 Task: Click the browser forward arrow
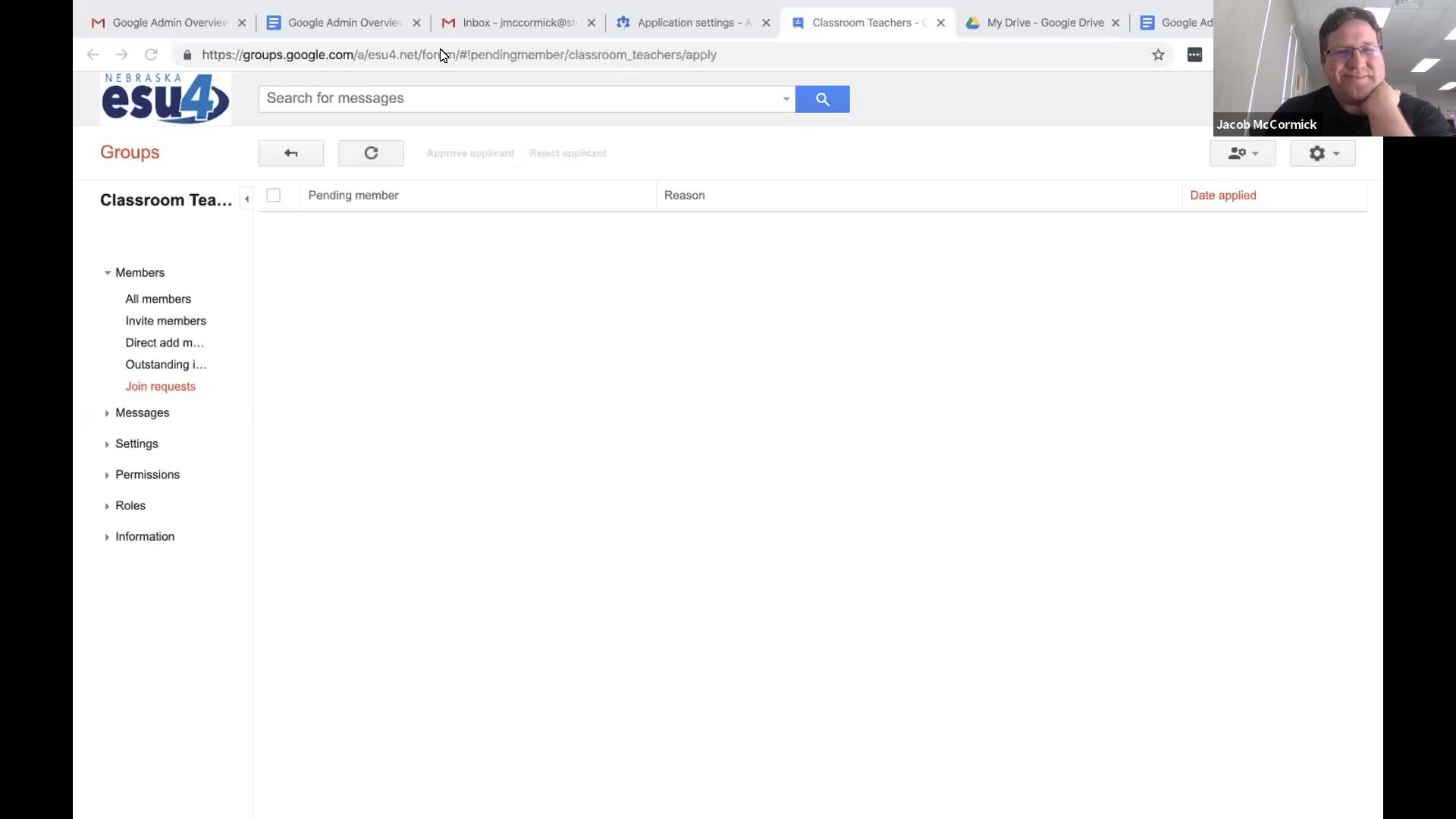[x=121, y=55]
